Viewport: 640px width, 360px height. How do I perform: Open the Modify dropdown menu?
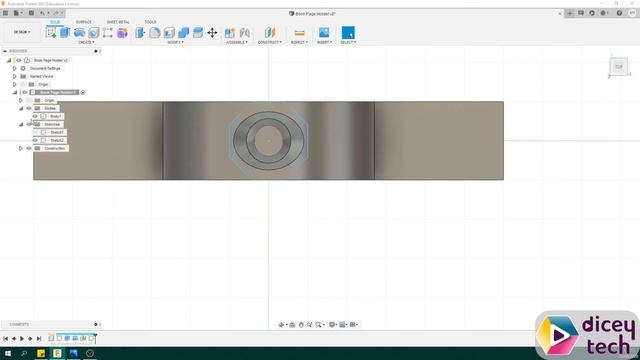tap(176, 42)
